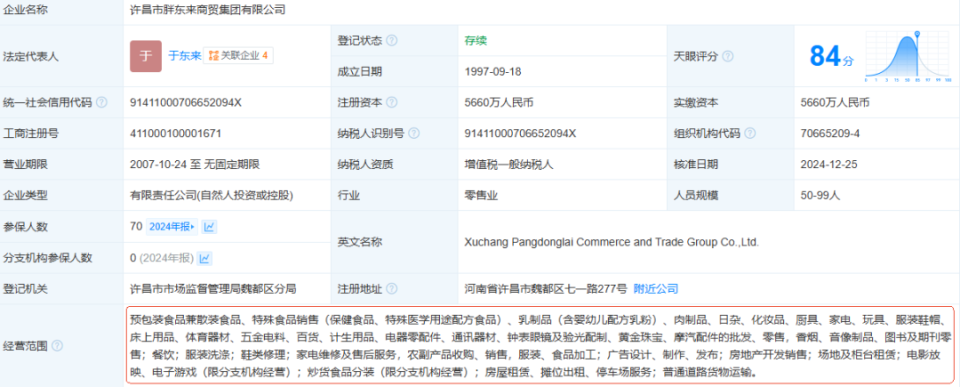Click help icon next to 经营范围

(57, 346)
